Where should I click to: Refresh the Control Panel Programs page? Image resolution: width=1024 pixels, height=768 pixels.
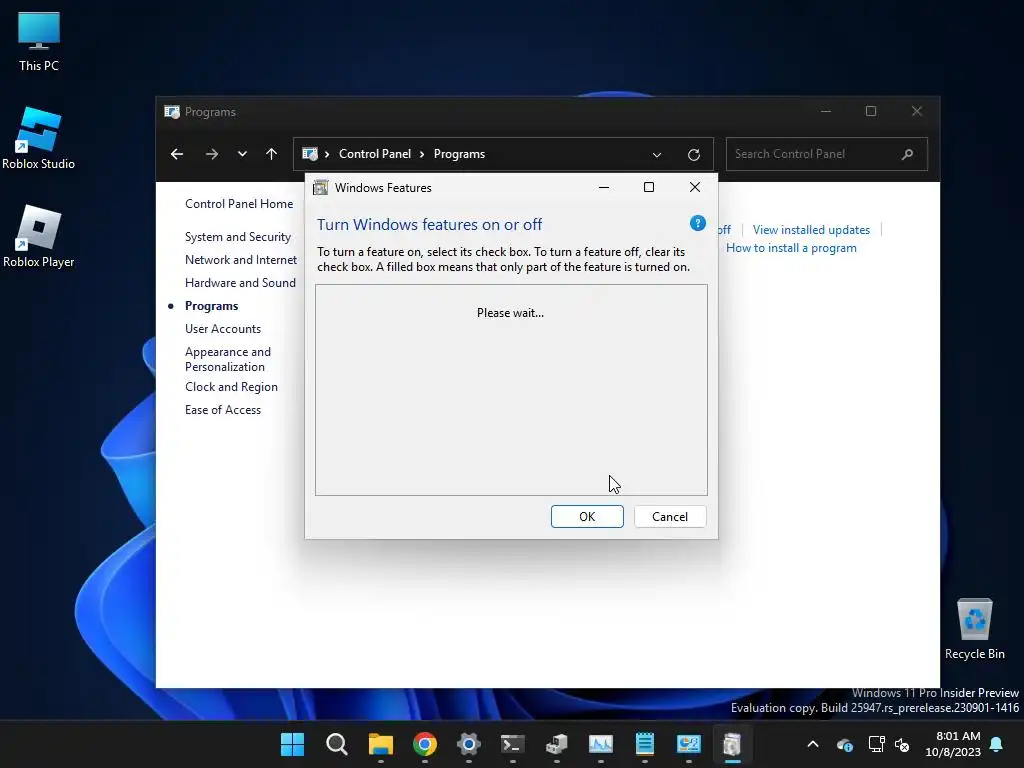click(x=694, y=155)
